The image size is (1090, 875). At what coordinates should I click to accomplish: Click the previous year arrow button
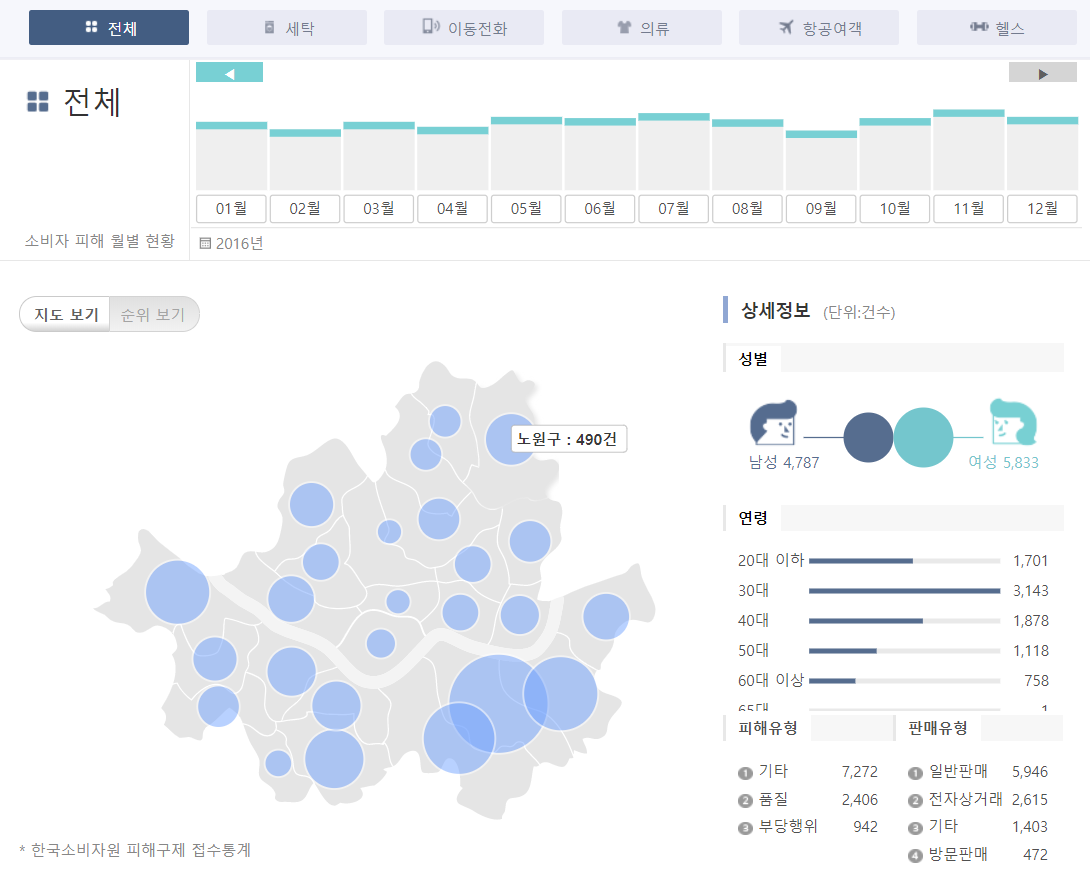[x=229, y=72]
